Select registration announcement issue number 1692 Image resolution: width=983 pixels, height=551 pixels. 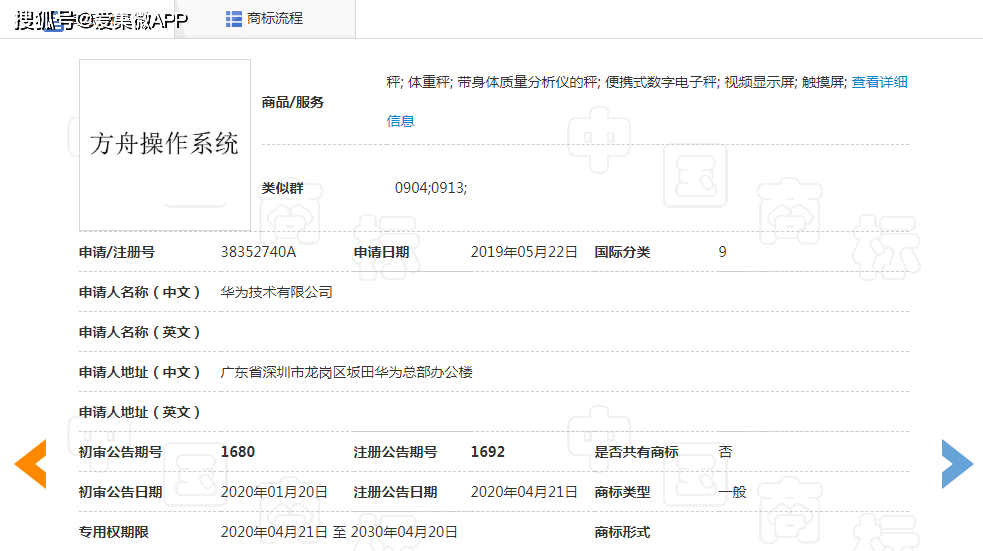pos(488,452)
